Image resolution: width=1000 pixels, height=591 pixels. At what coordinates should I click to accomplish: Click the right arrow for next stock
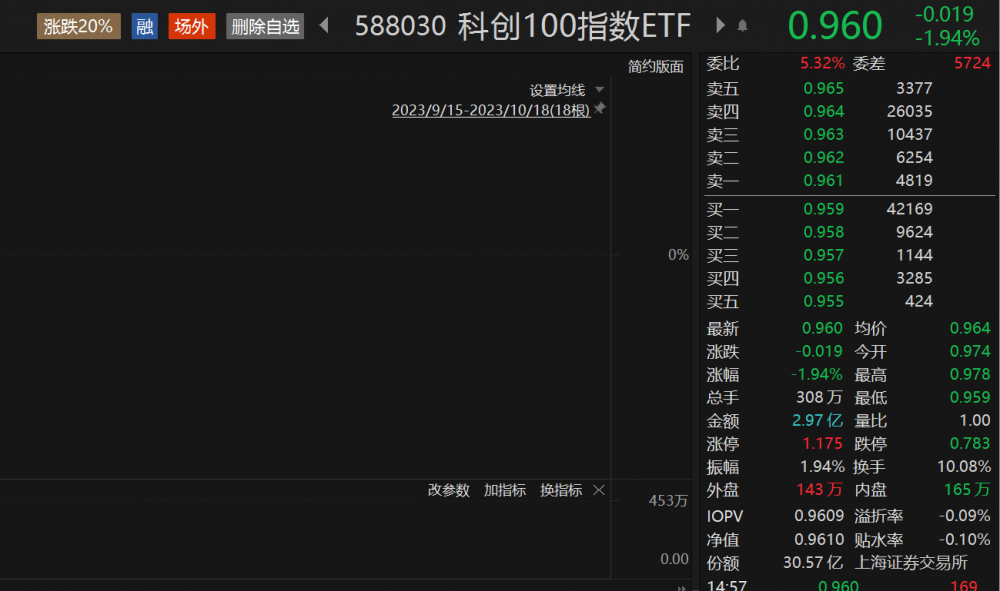click(x=720, y=26)
